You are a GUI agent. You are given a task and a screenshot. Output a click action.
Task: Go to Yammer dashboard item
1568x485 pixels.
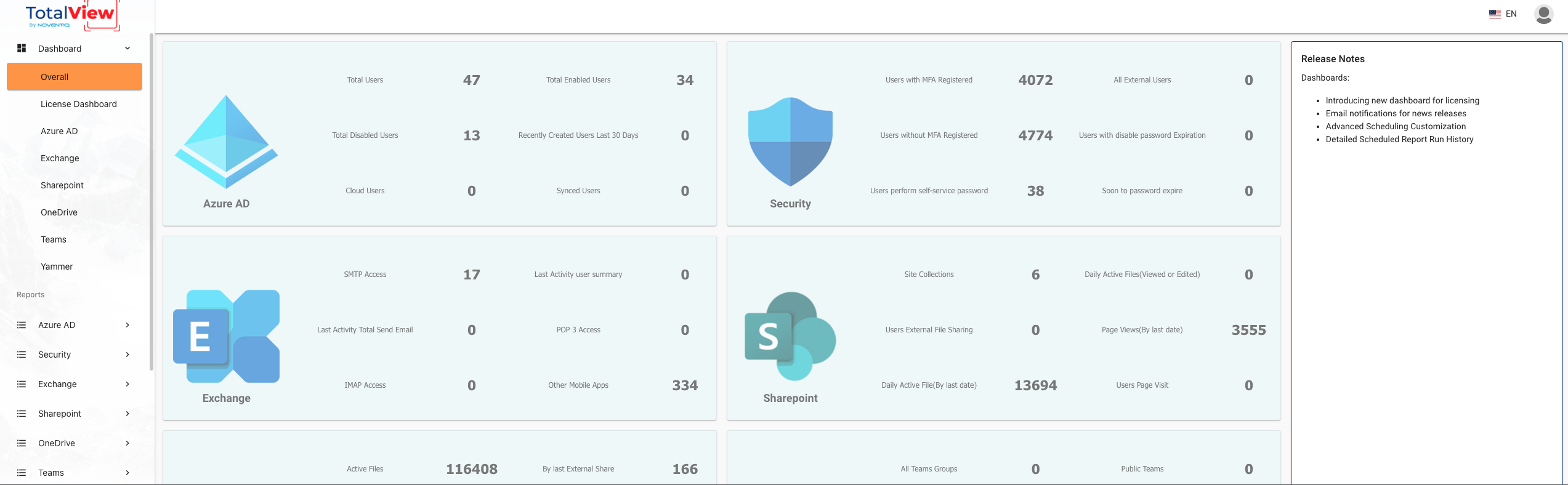tap(57, 267)
